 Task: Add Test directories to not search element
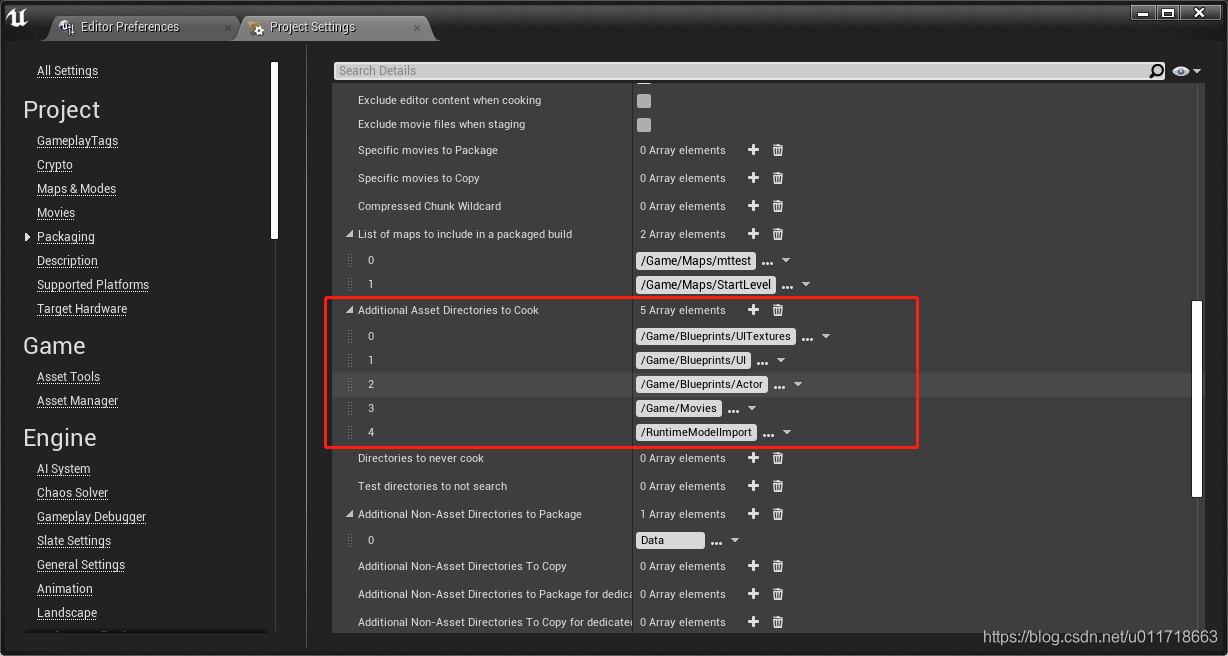(754, 486)
